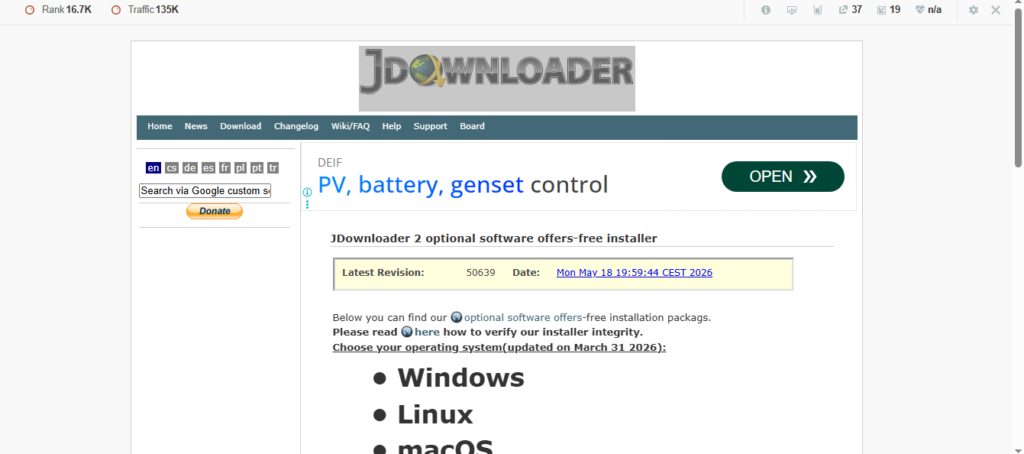This screenshot has height=454, width=1024.
Task: Switch language to cs
Action: (172, 168)
